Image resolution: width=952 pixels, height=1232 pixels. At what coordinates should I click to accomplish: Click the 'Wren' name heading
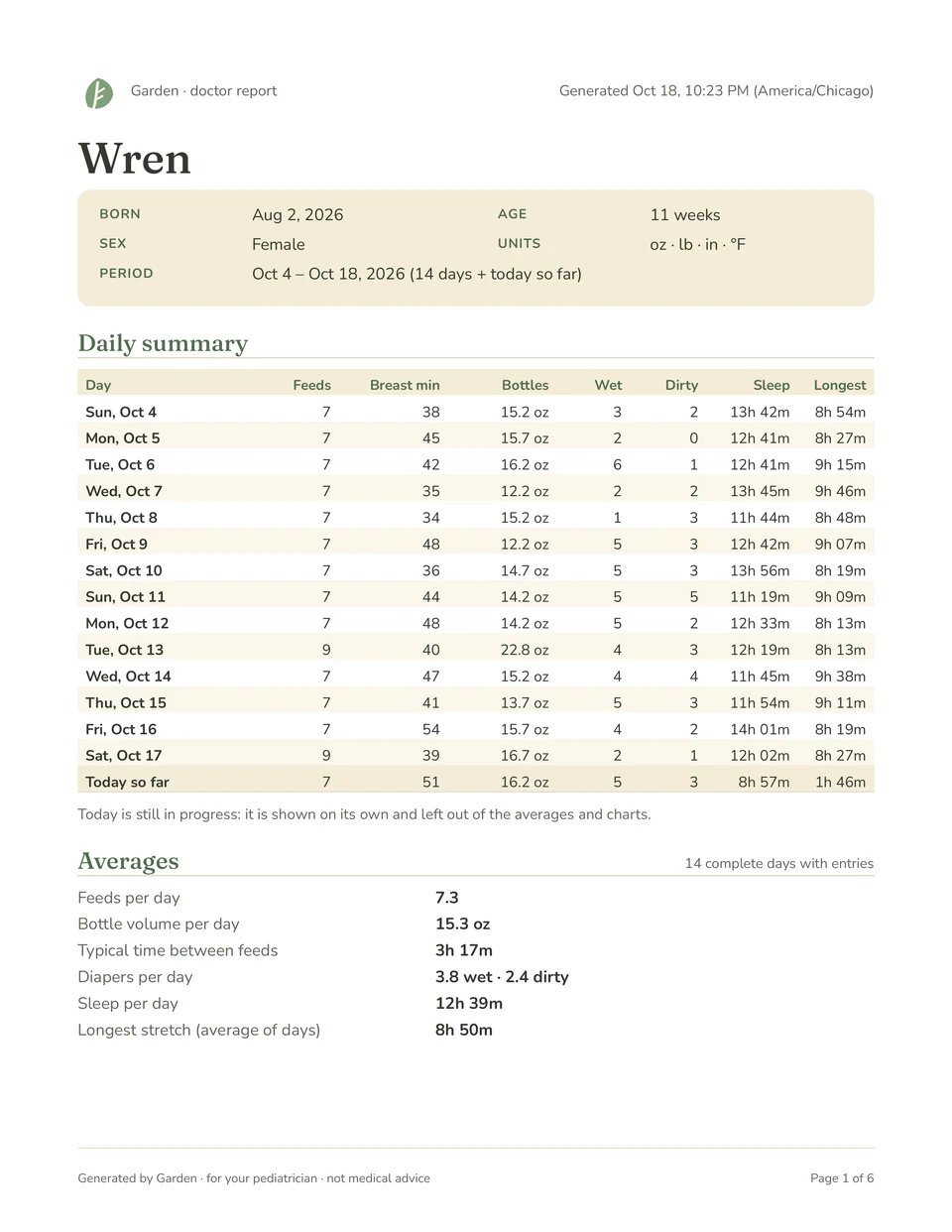(x=135, y=159)
